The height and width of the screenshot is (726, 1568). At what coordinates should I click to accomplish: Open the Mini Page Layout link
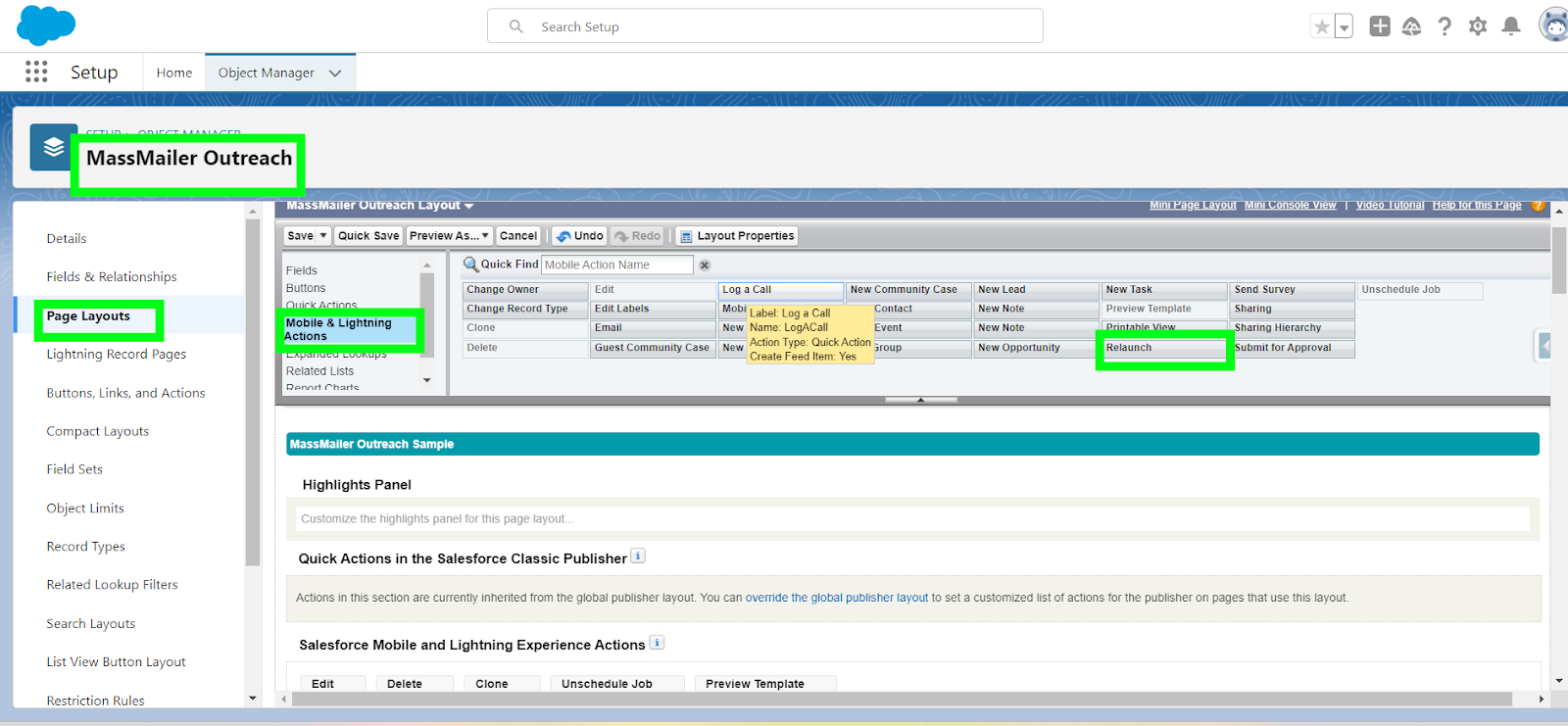click(1193, 205)
